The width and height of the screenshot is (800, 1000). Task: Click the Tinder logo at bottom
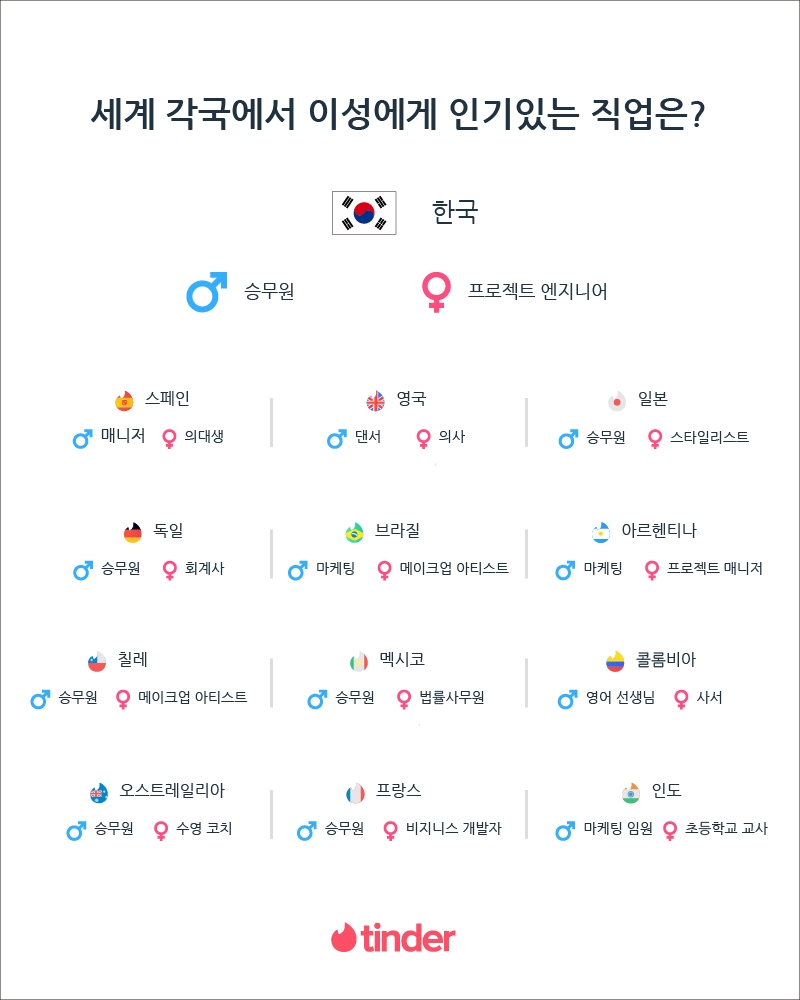tap(393, 938)
